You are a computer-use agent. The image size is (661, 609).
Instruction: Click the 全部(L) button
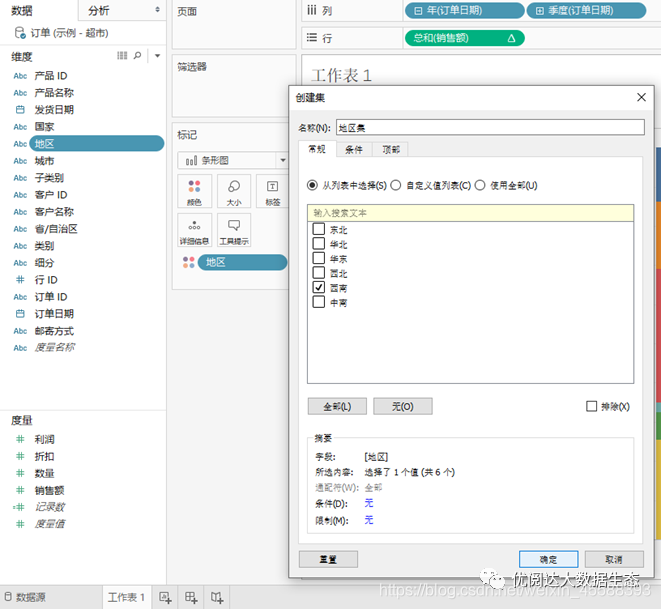337,406
